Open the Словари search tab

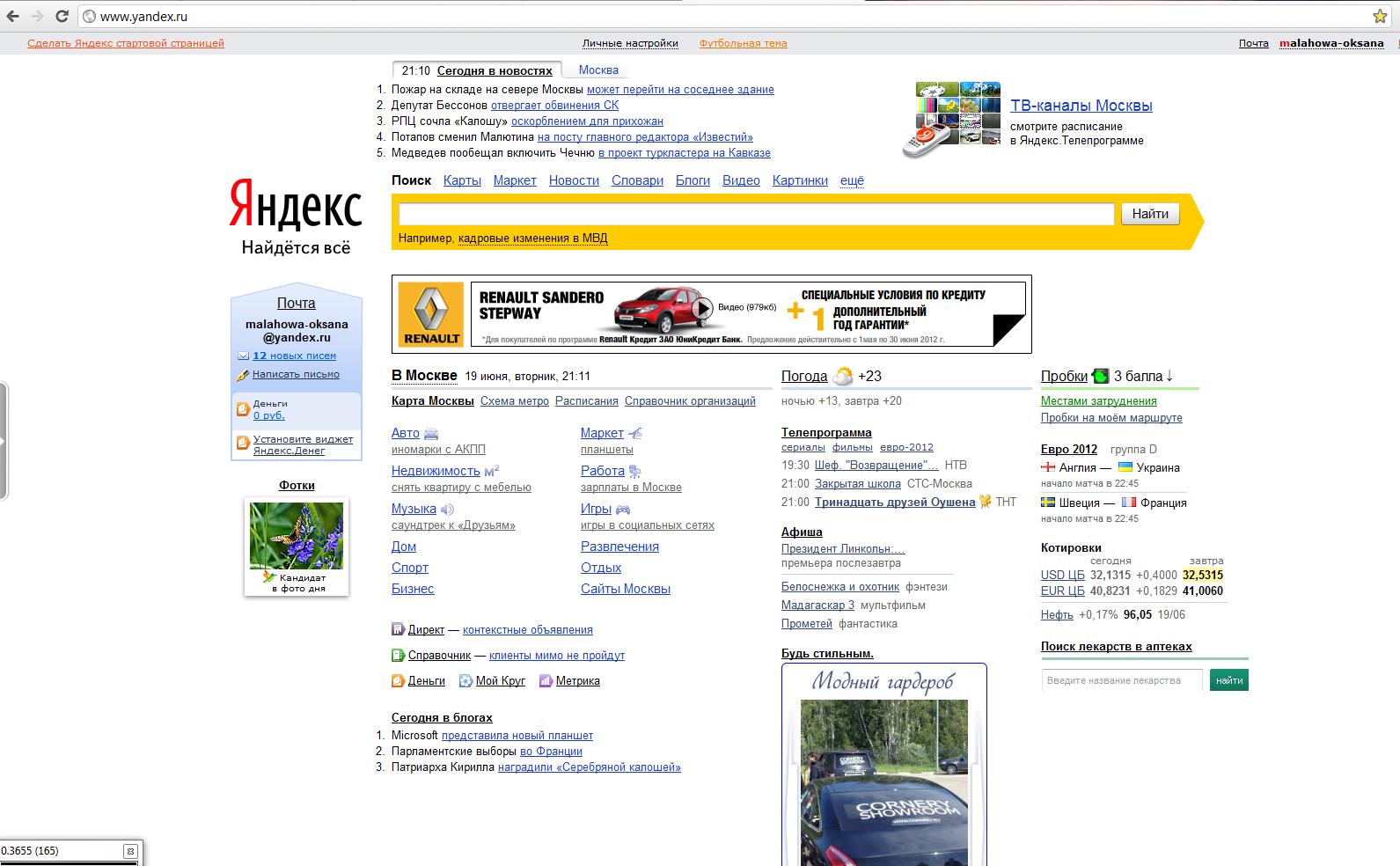coord(637,180)
